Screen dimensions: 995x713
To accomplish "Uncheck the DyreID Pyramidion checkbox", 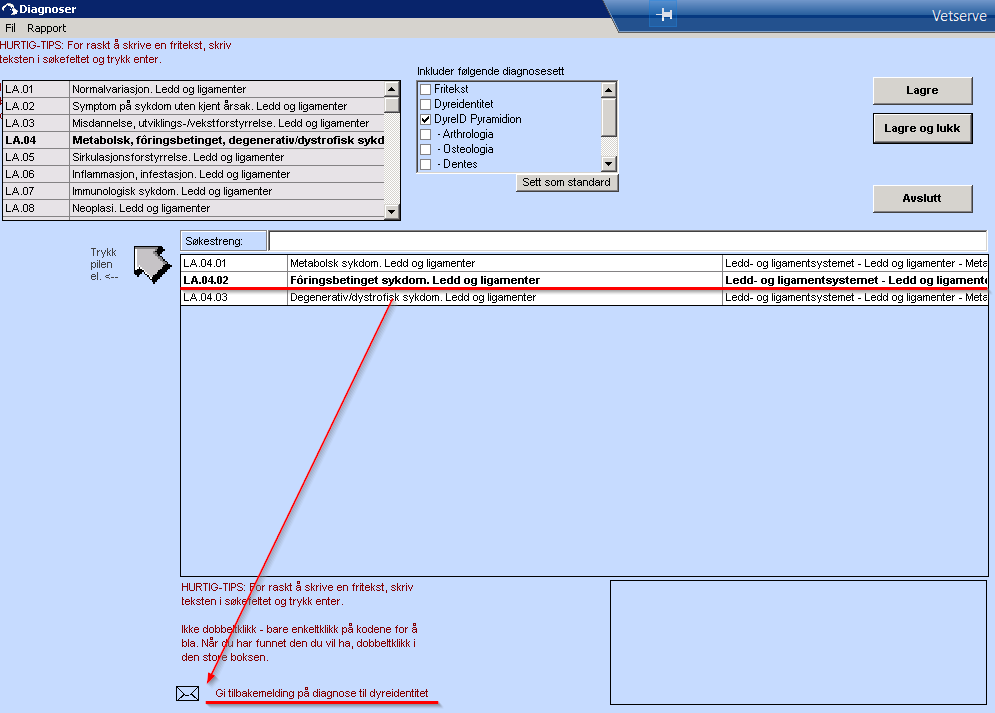I will point(426,120).
